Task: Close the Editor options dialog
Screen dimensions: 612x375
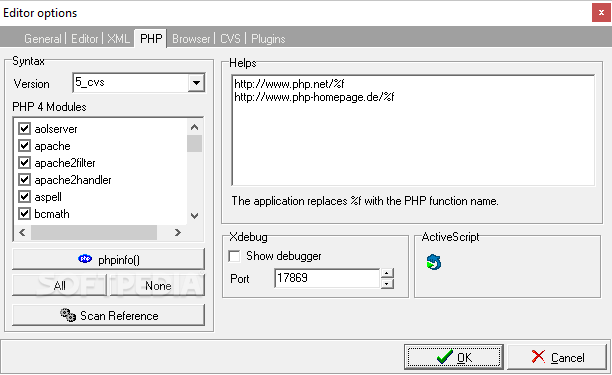Action: point(601,12)
